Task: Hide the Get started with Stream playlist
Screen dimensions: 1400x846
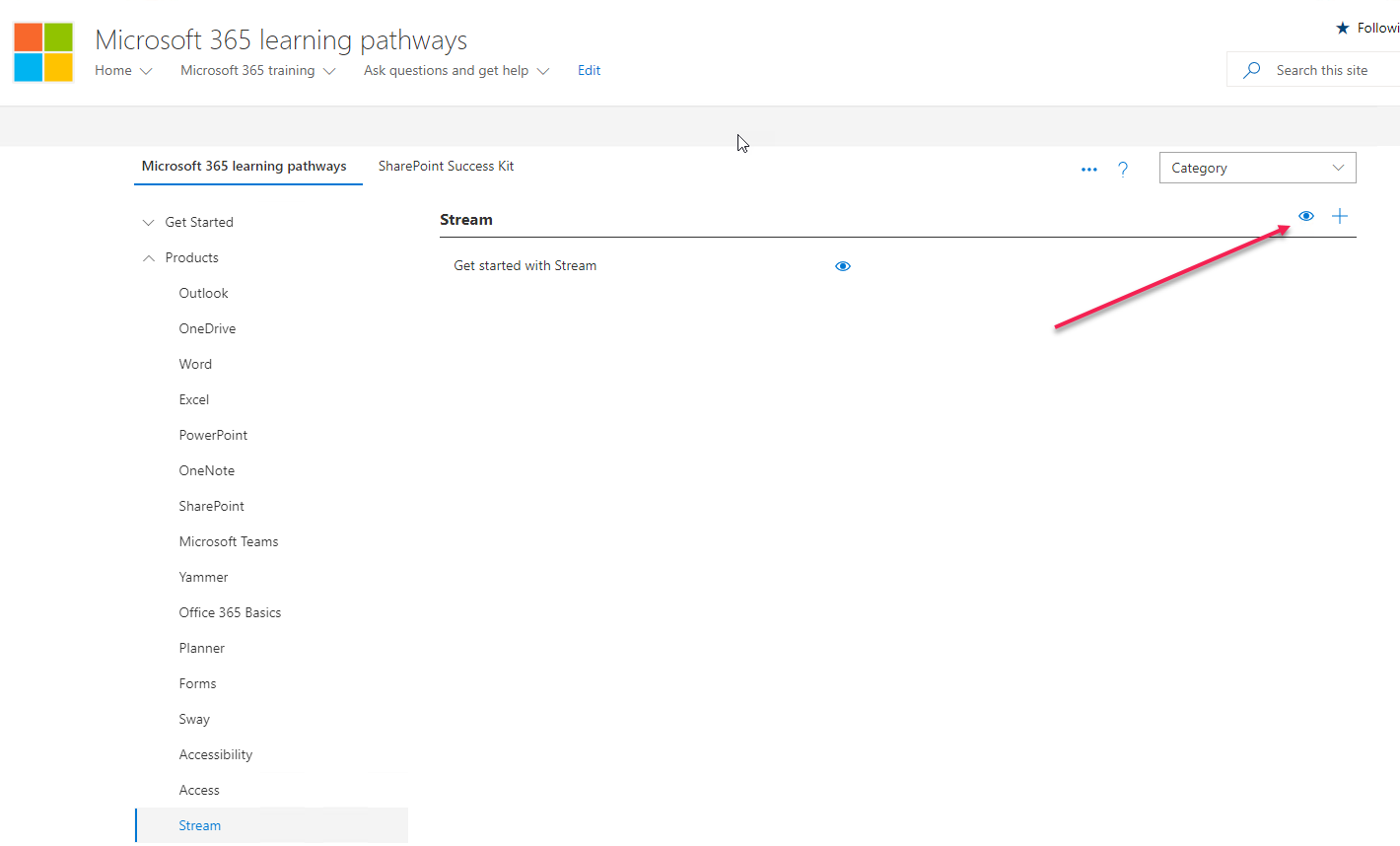Action: [x=842, y=265]
